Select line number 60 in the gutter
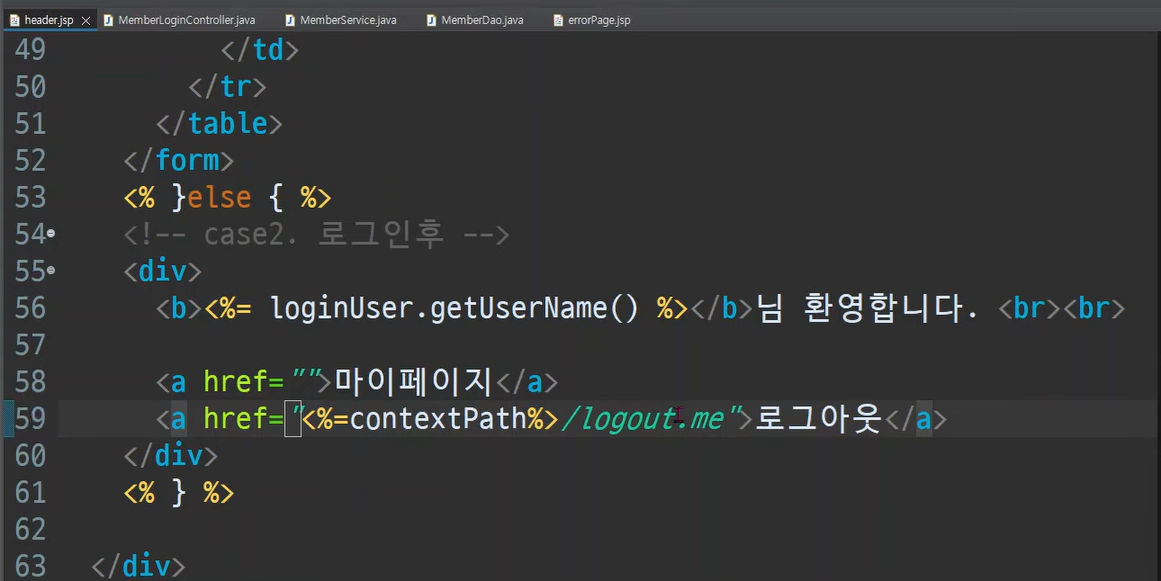 click(30, 456)
